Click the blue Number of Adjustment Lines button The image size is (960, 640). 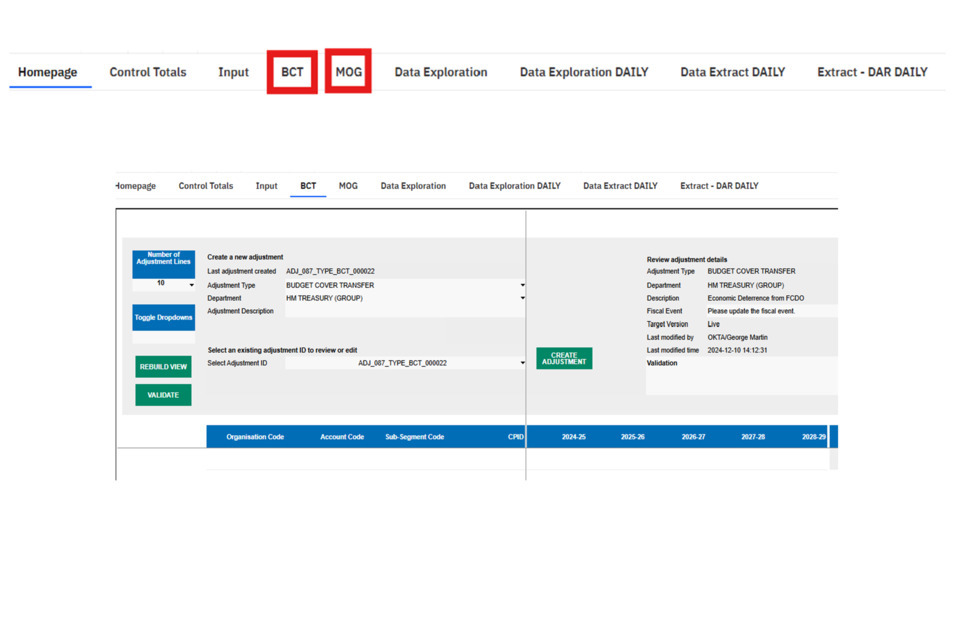click(163, 259)
